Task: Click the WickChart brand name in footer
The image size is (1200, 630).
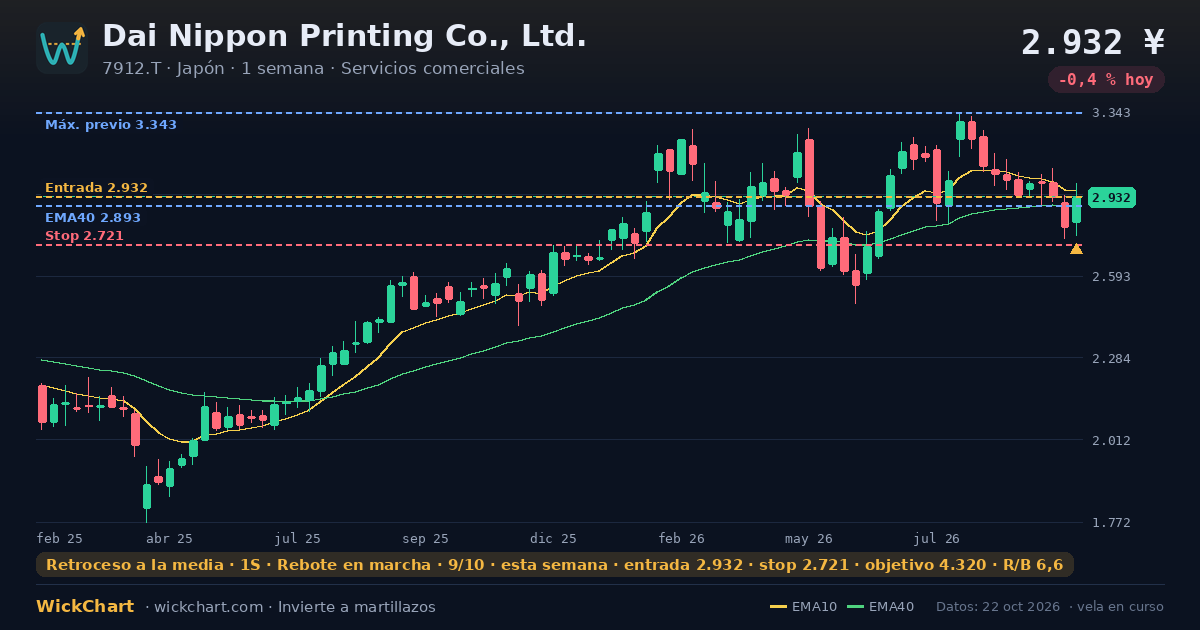Action: pos(85,607)
